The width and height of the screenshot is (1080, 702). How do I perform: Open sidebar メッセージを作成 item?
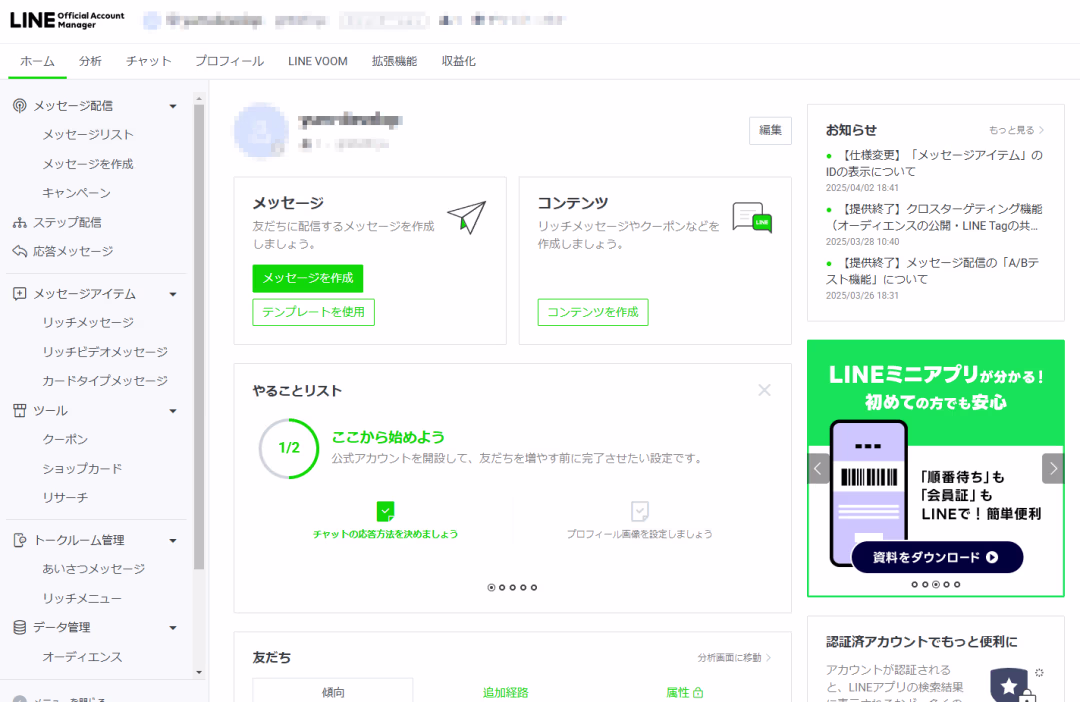(88, 164)
